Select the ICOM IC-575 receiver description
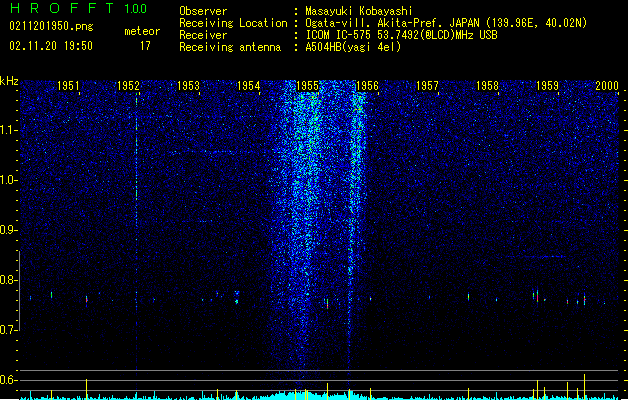This screenshot has width=629, height=400. 401,35
